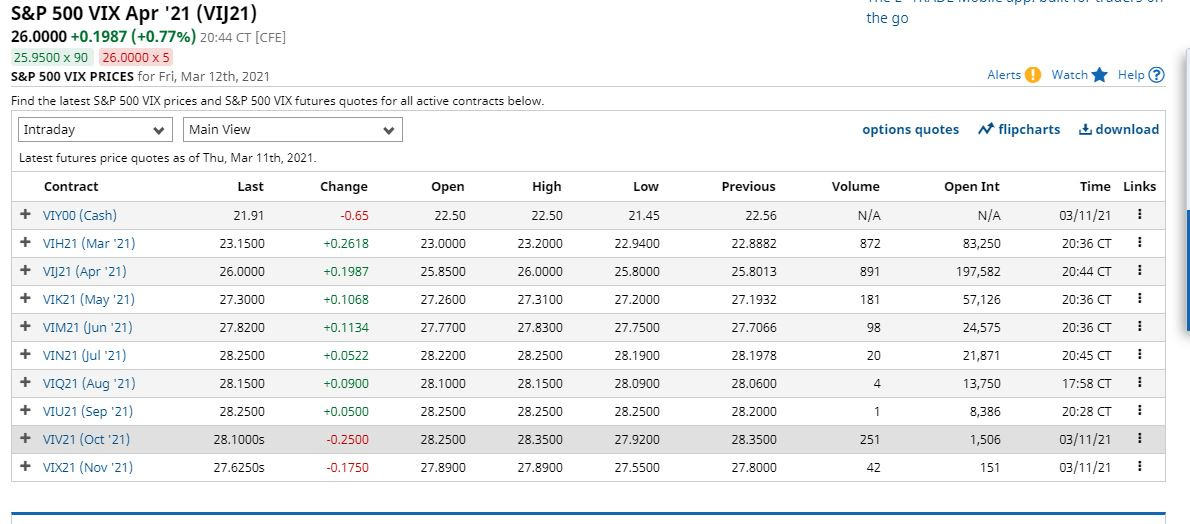Click E*TRADE Mobile app promo link
Viewport: 1190px width, 524px height.
tap(1015, 9)
